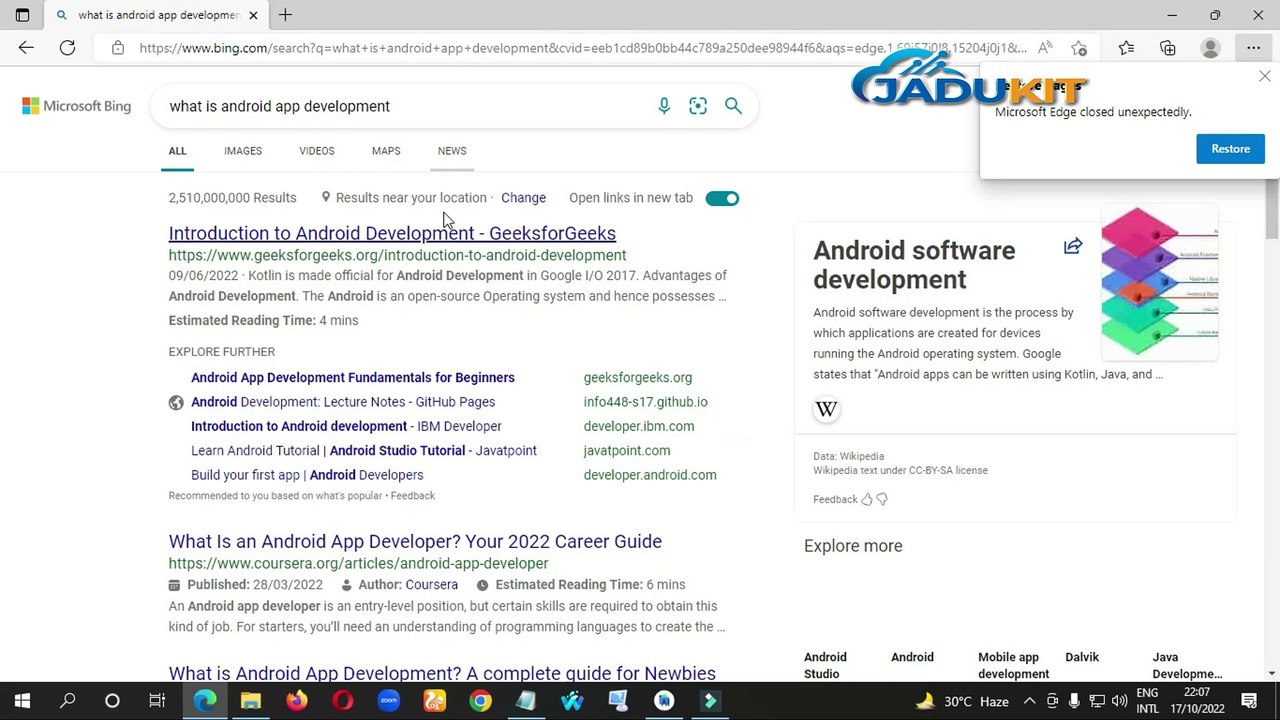Open What Is an Android App Developer result
Viewport: 1280px width, 720px height.
[x=415, y=541]
